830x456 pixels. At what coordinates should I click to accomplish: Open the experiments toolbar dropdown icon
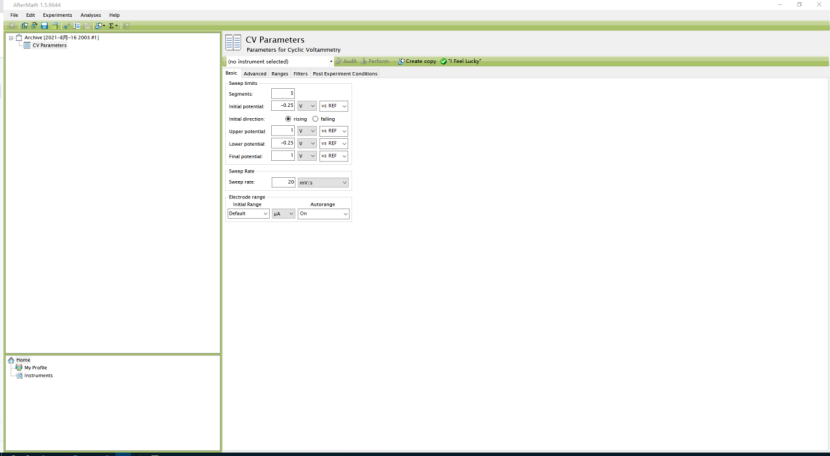pos(100,25)
